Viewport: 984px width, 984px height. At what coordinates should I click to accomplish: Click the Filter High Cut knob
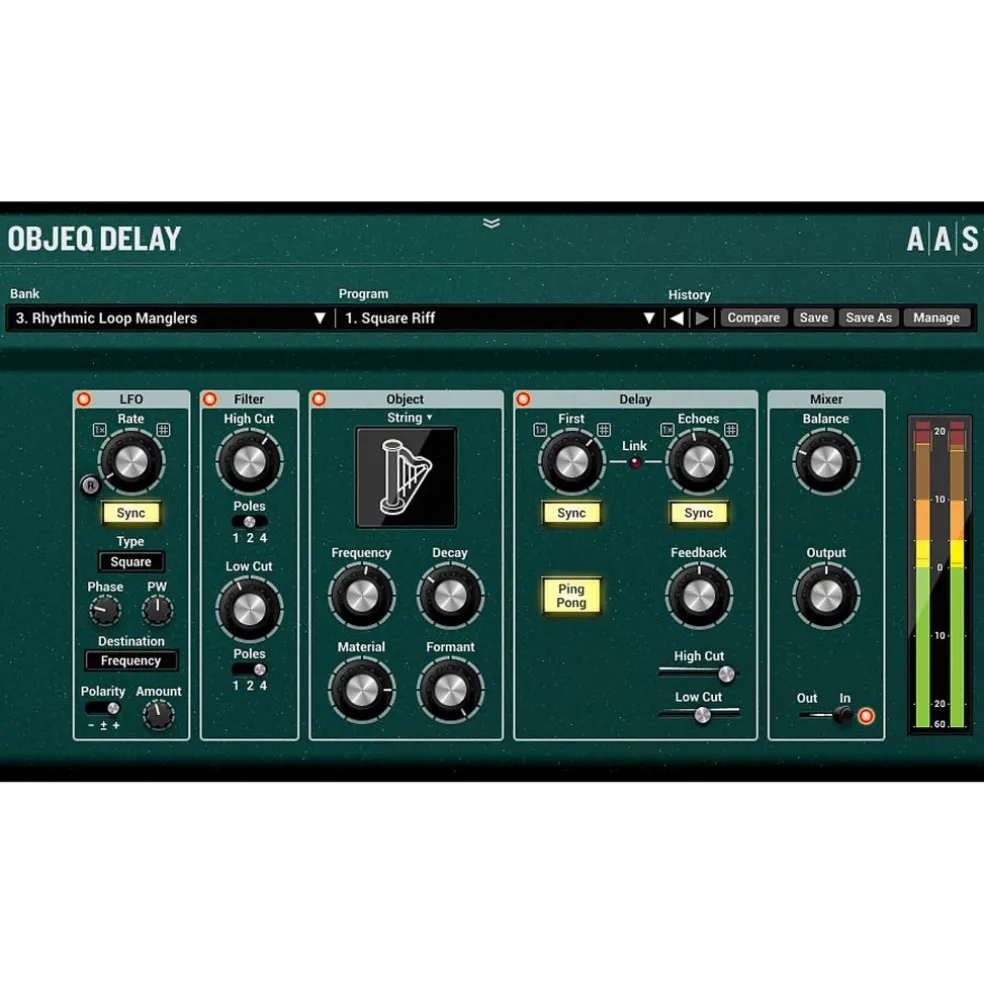250,463
